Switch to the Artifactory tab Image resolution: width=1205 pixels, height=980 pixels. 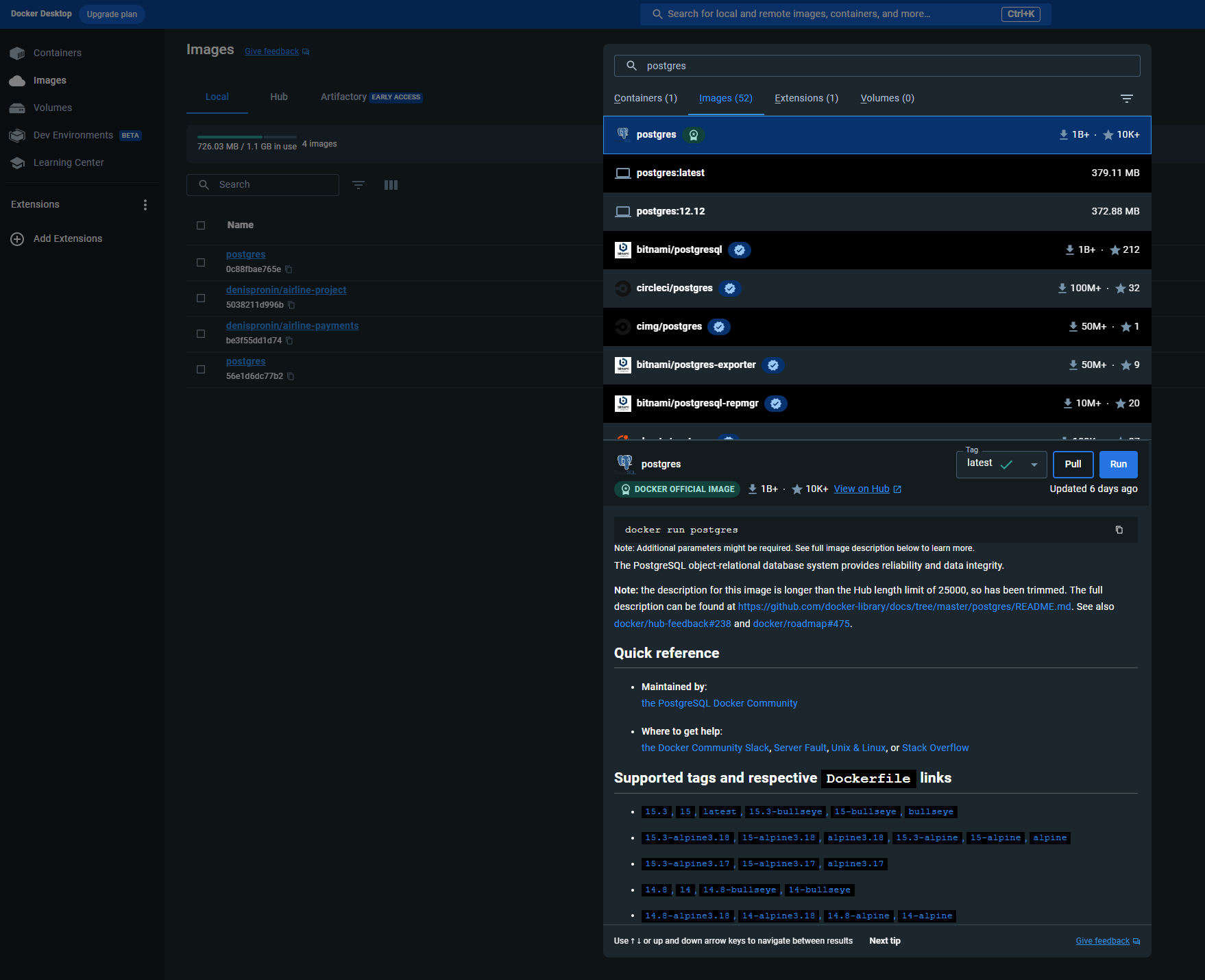tap(372, 97)
